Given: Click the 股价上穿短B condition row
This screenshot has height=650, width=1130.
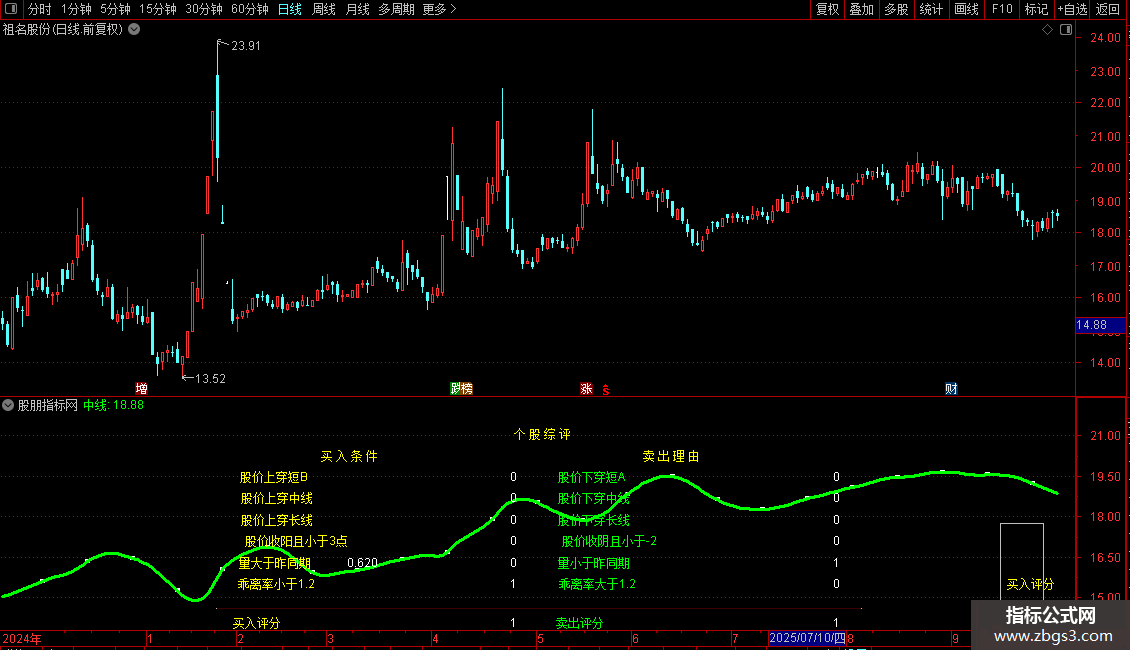Looking at the screenshot, I should click(x=274, y=477).
